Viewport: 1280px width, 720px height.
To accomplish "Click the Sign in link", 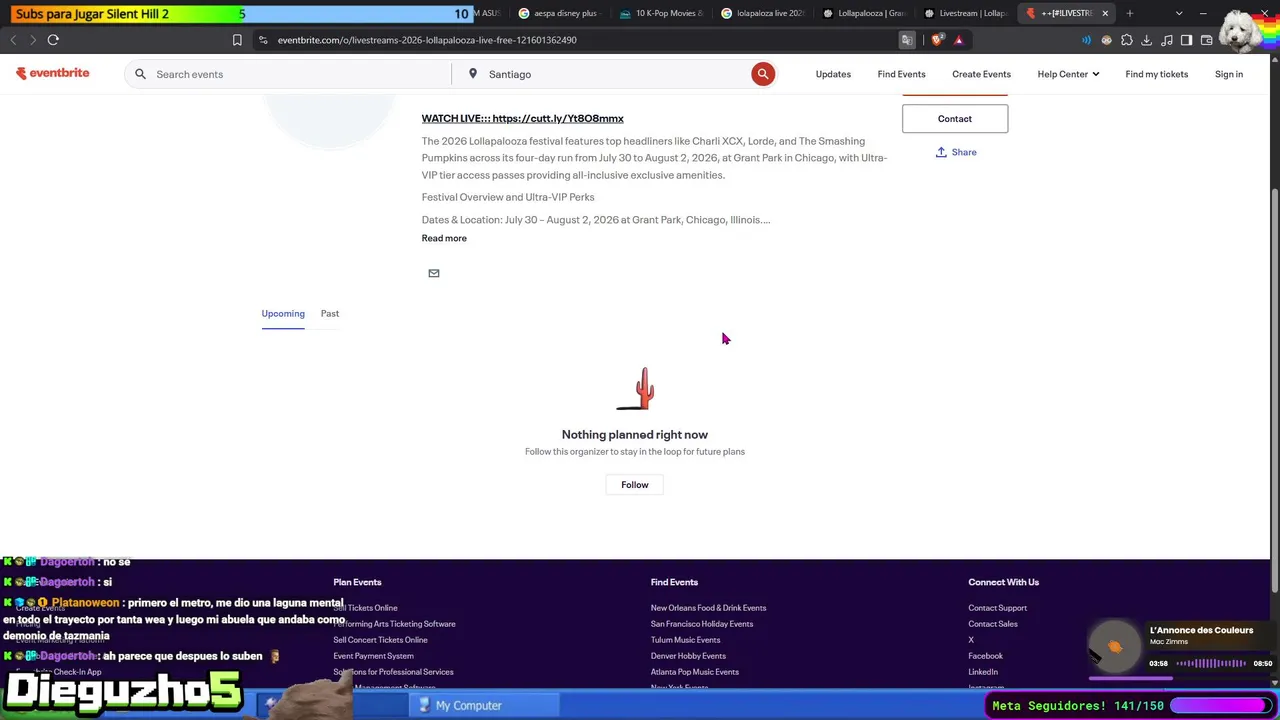I will pos(1229,74).
